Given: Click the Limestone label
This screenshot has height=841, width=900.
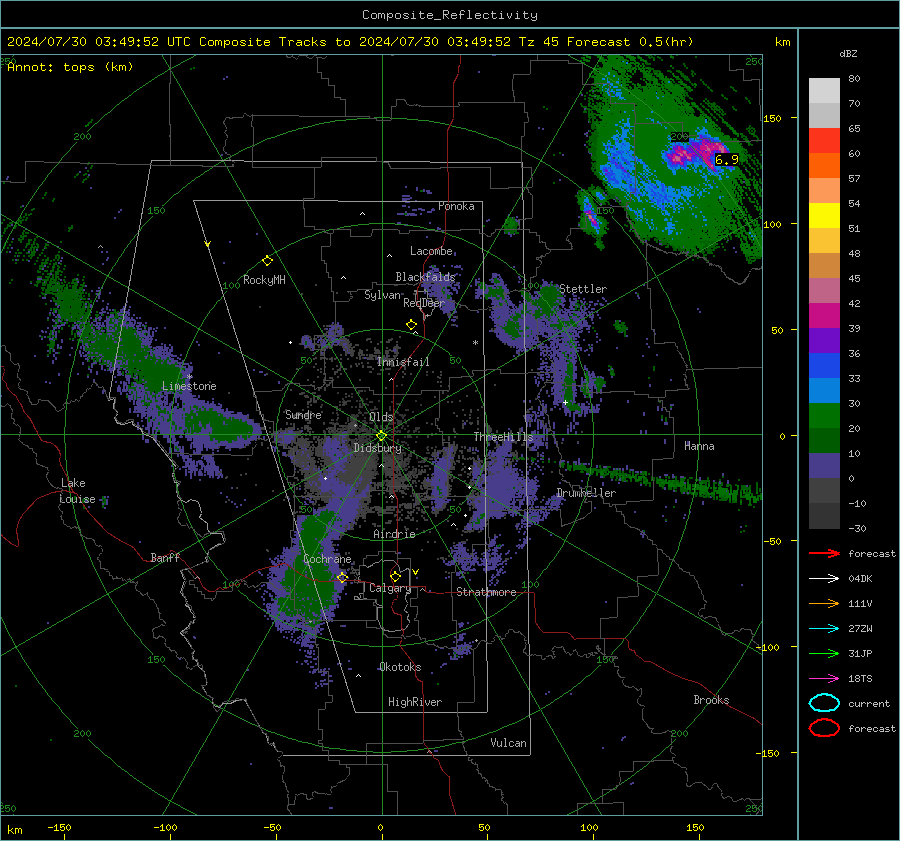Looking at the screenshot, I should click(189, 386).
